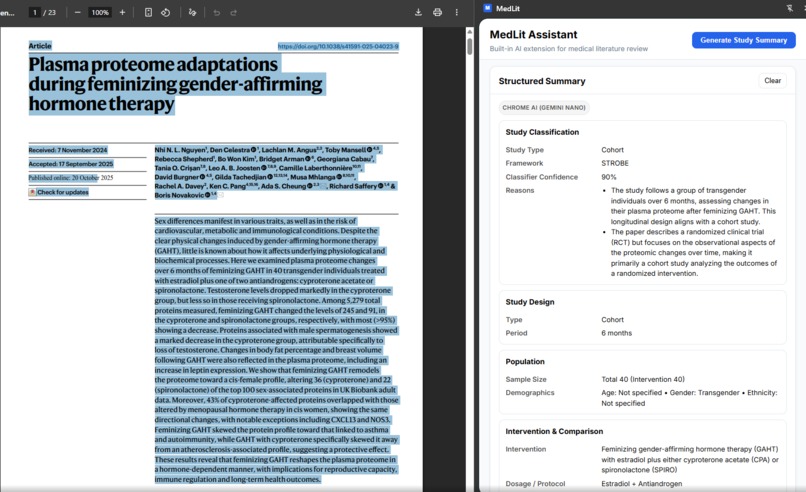806x492 pixels.
Task: Click first reason bullet about transgender individuals
Action: [x=693, y=206]
